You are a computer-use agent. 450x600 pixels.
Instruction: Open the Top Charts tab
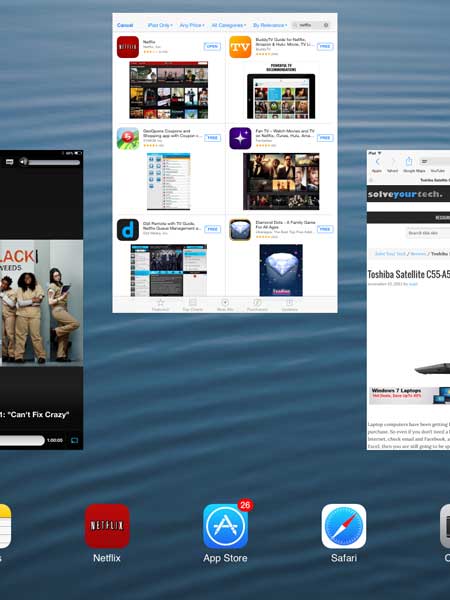(x=192, y=305)
